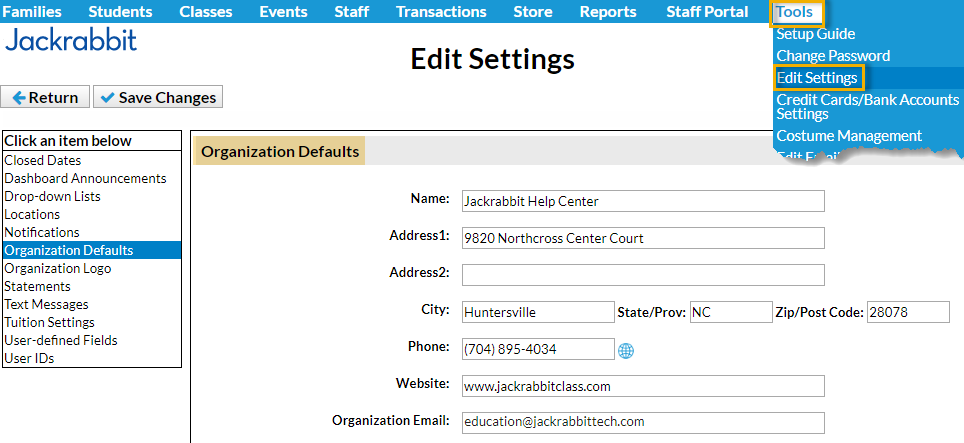The image size is (964, 443).
Task: Select Organization Defaults item
Action: pyautogui.click(x=92, y=250)
